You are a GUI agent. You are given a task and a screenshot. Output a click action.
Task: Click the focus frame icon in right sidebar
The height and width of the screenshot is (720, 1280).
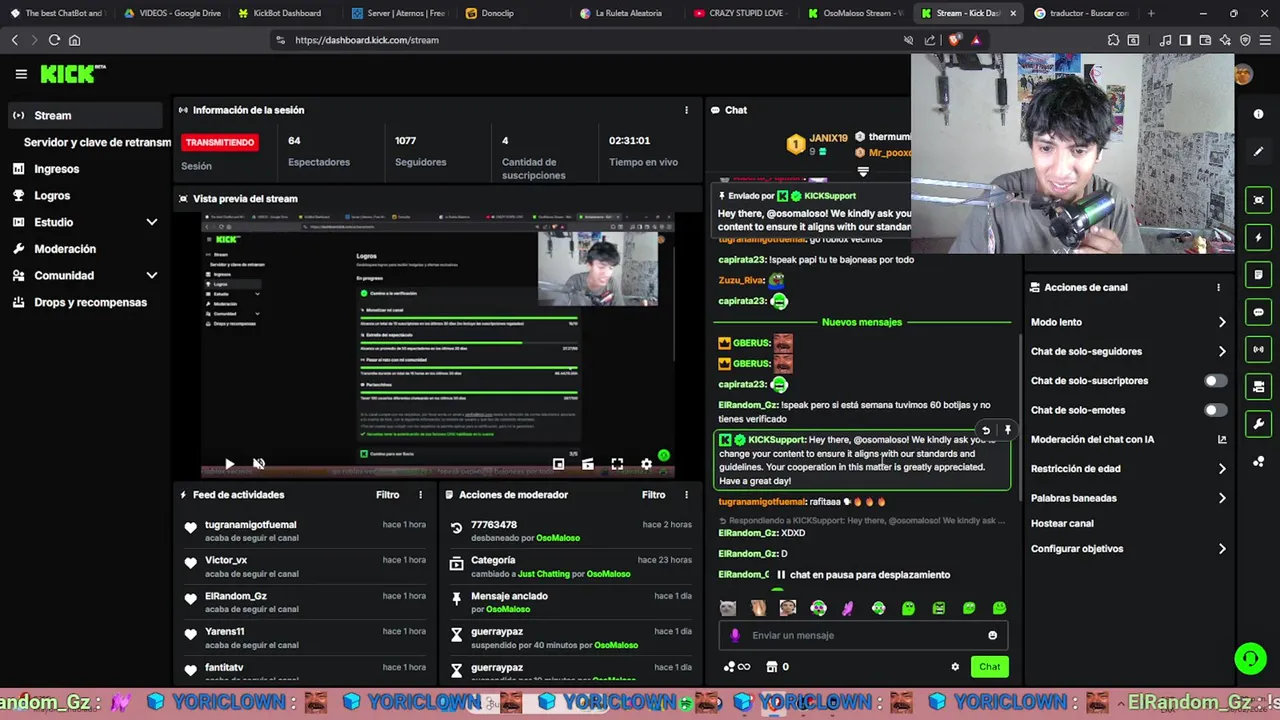[x=1259, y=200]
